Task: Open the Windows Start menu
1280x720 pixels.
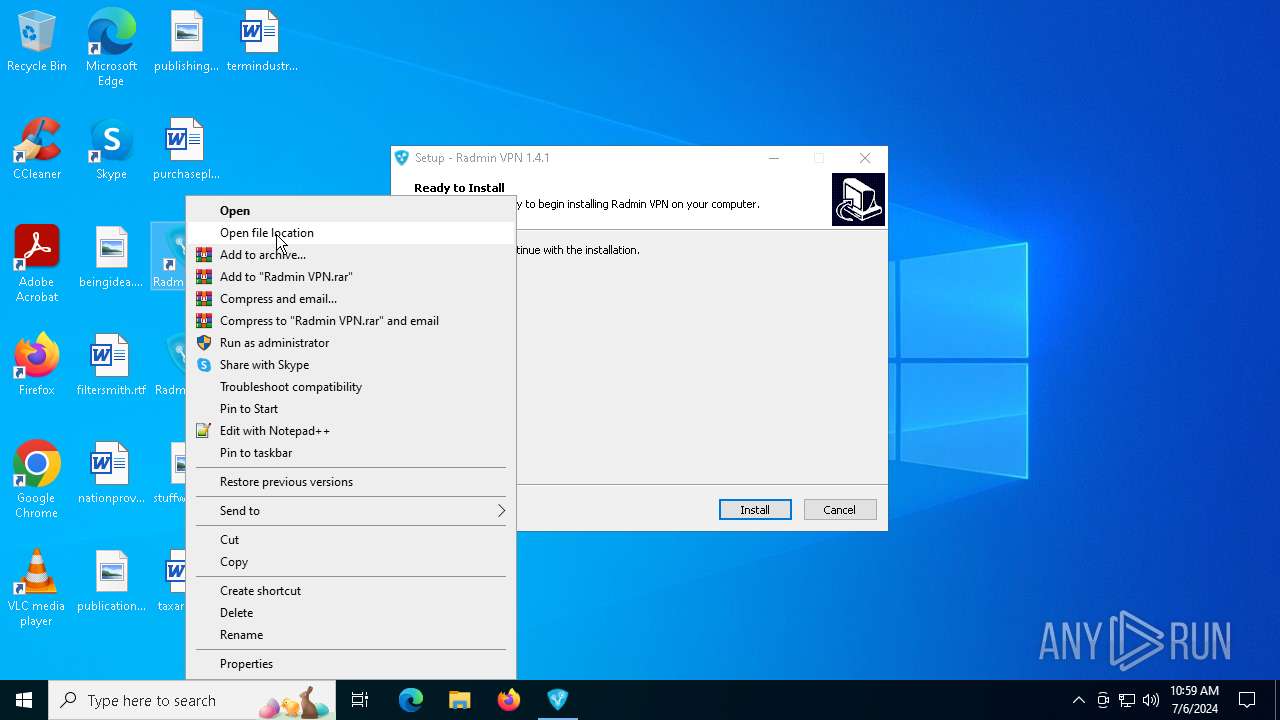Action: pyautogui.click(x=24, y=700)
